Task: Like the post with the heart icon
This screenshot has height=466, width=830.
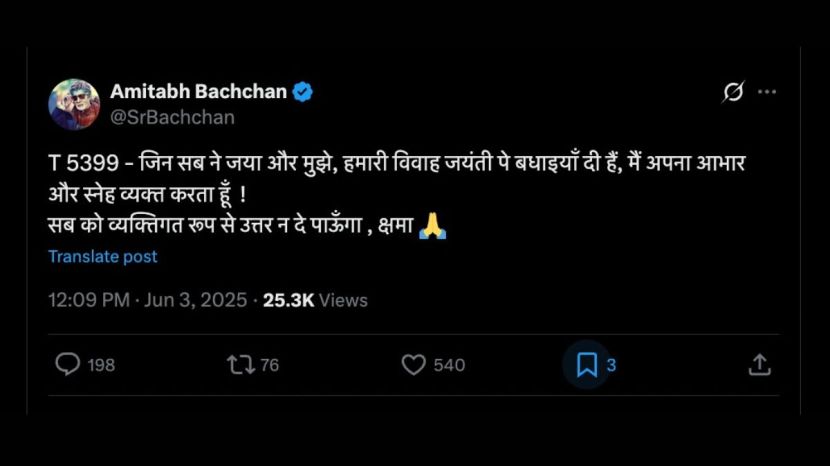Action: pos(413,365)
